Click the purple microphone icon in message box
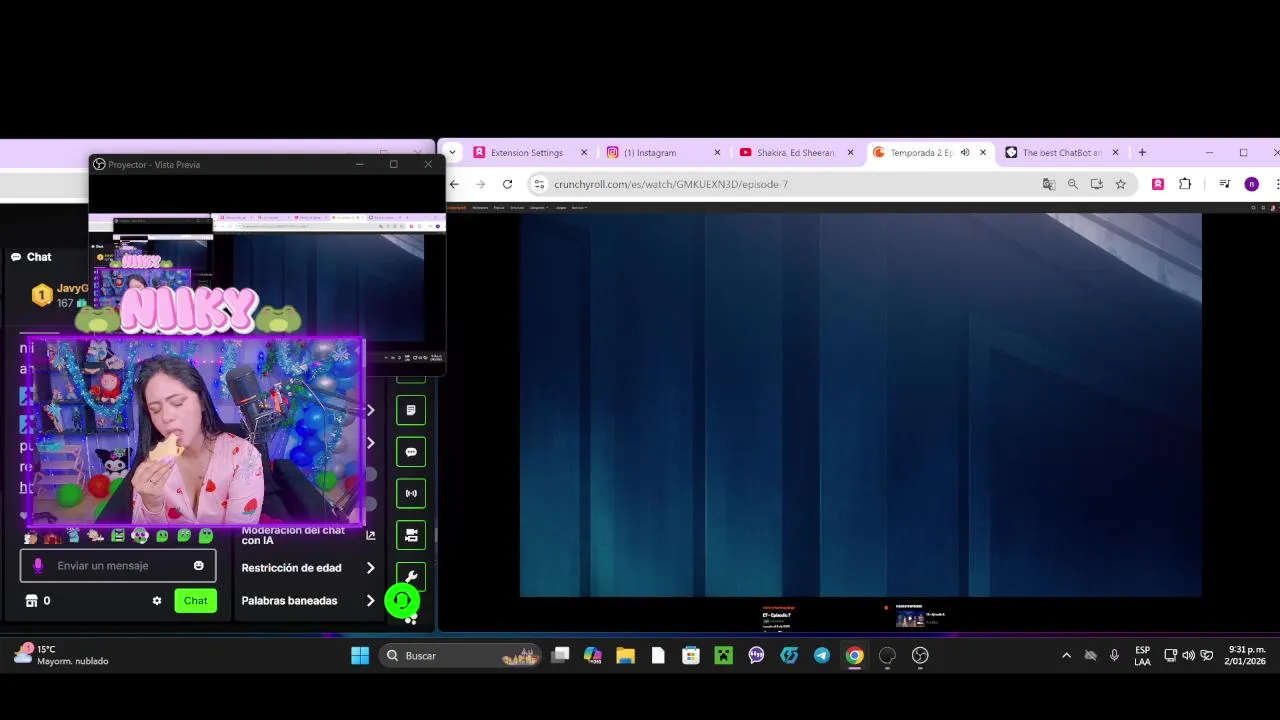 38,566
